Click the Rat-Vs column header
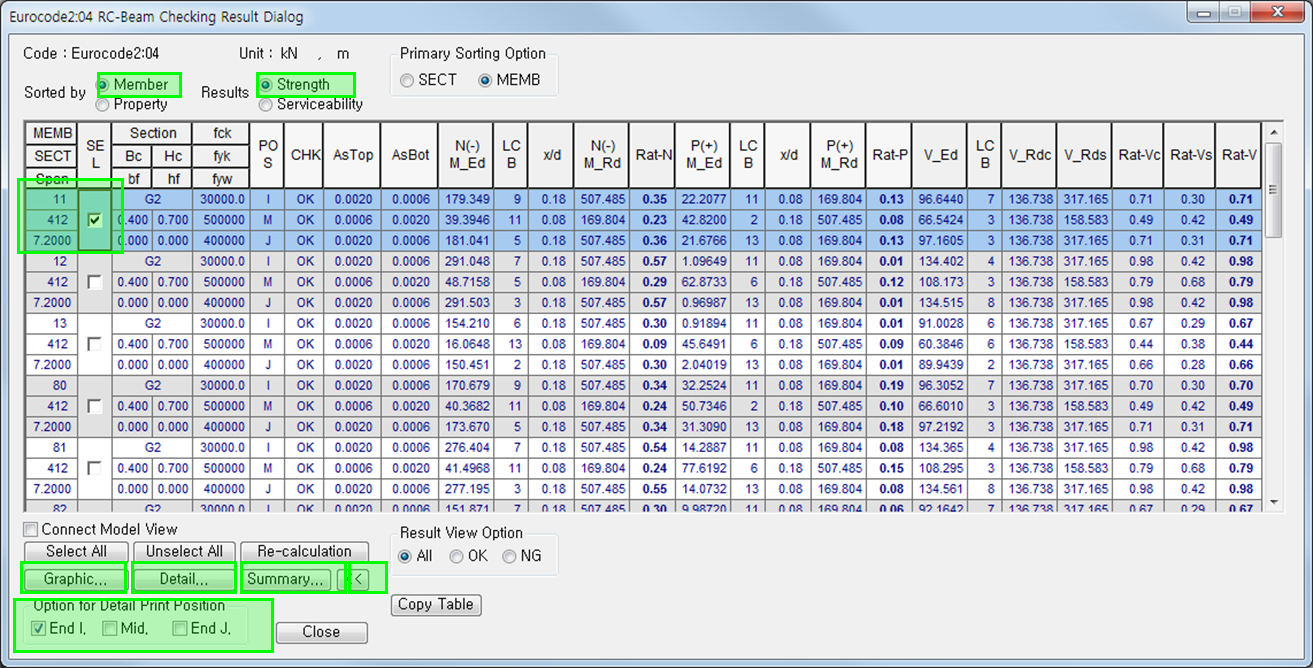Image resolution: width=1313 pixels, height=668 pixels. coord(1191,155)
